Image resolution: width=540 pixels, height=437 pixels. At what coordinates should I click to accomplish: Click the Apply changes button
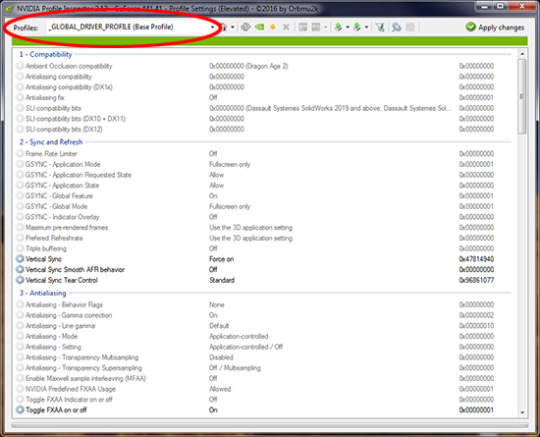(x=495, y=27)
